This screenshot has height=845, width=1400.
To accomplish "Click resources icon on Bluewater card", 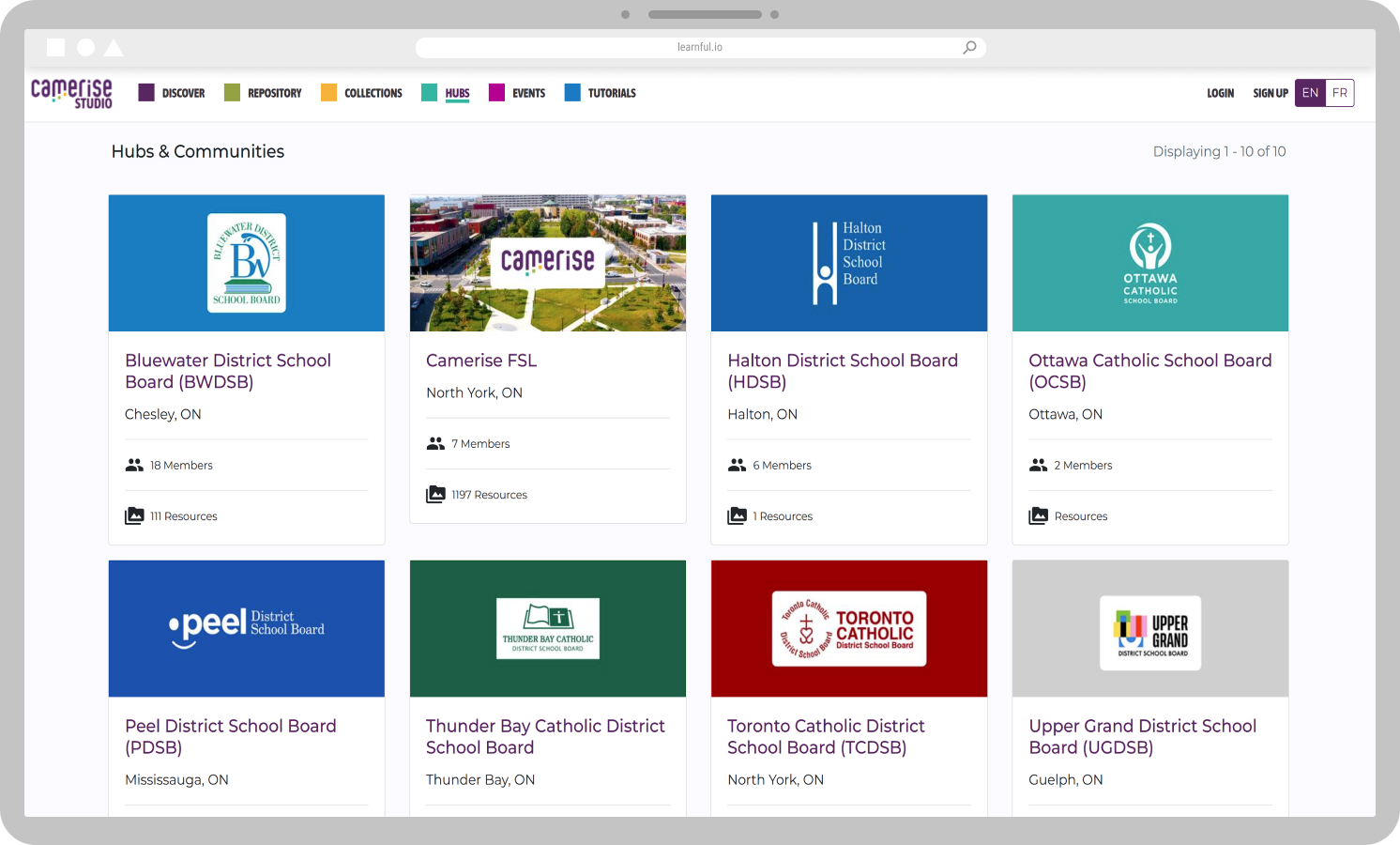I will (x=134, y=515).
